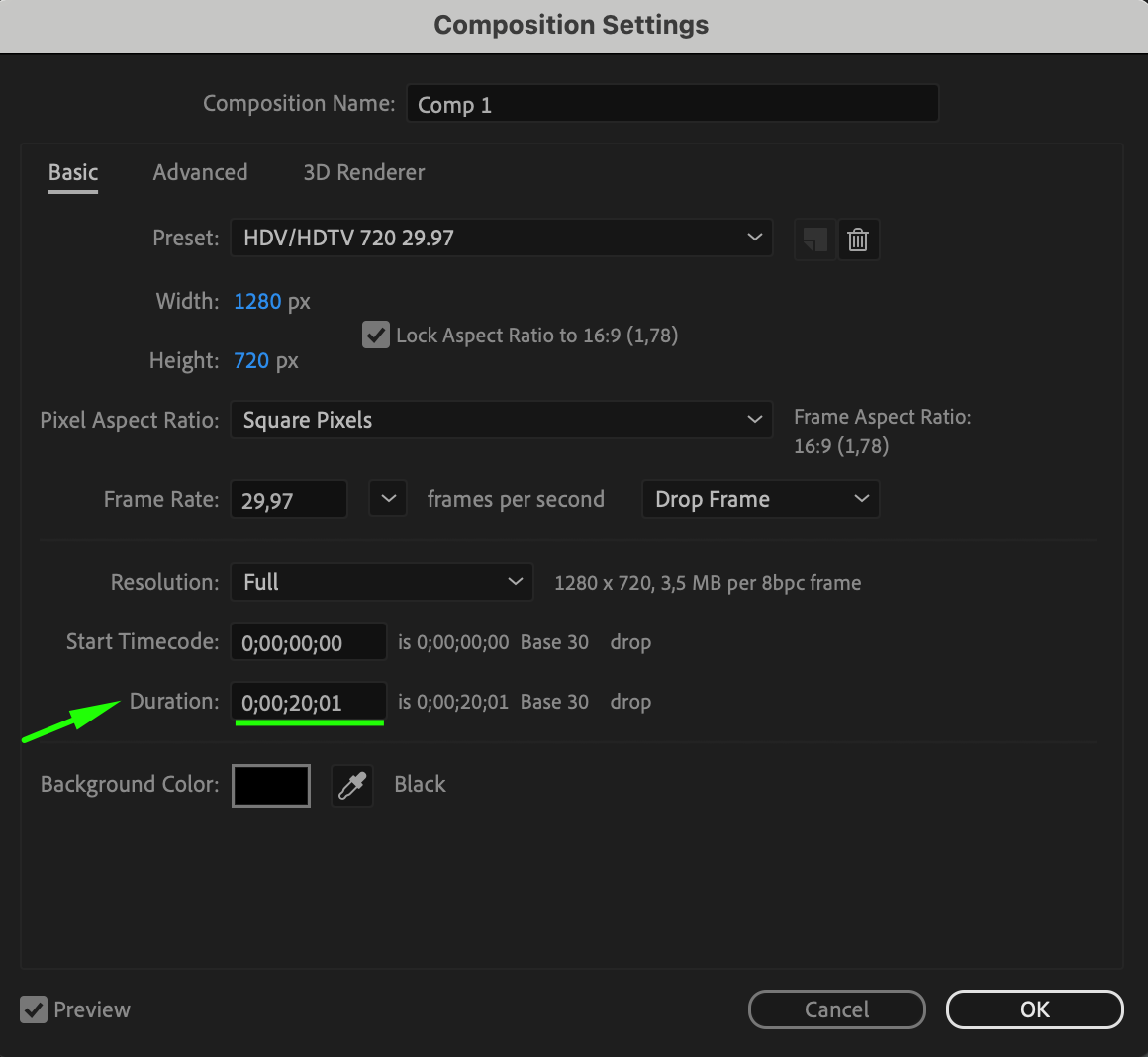
Task: Select the Basic tab
Action: (73, 172)
